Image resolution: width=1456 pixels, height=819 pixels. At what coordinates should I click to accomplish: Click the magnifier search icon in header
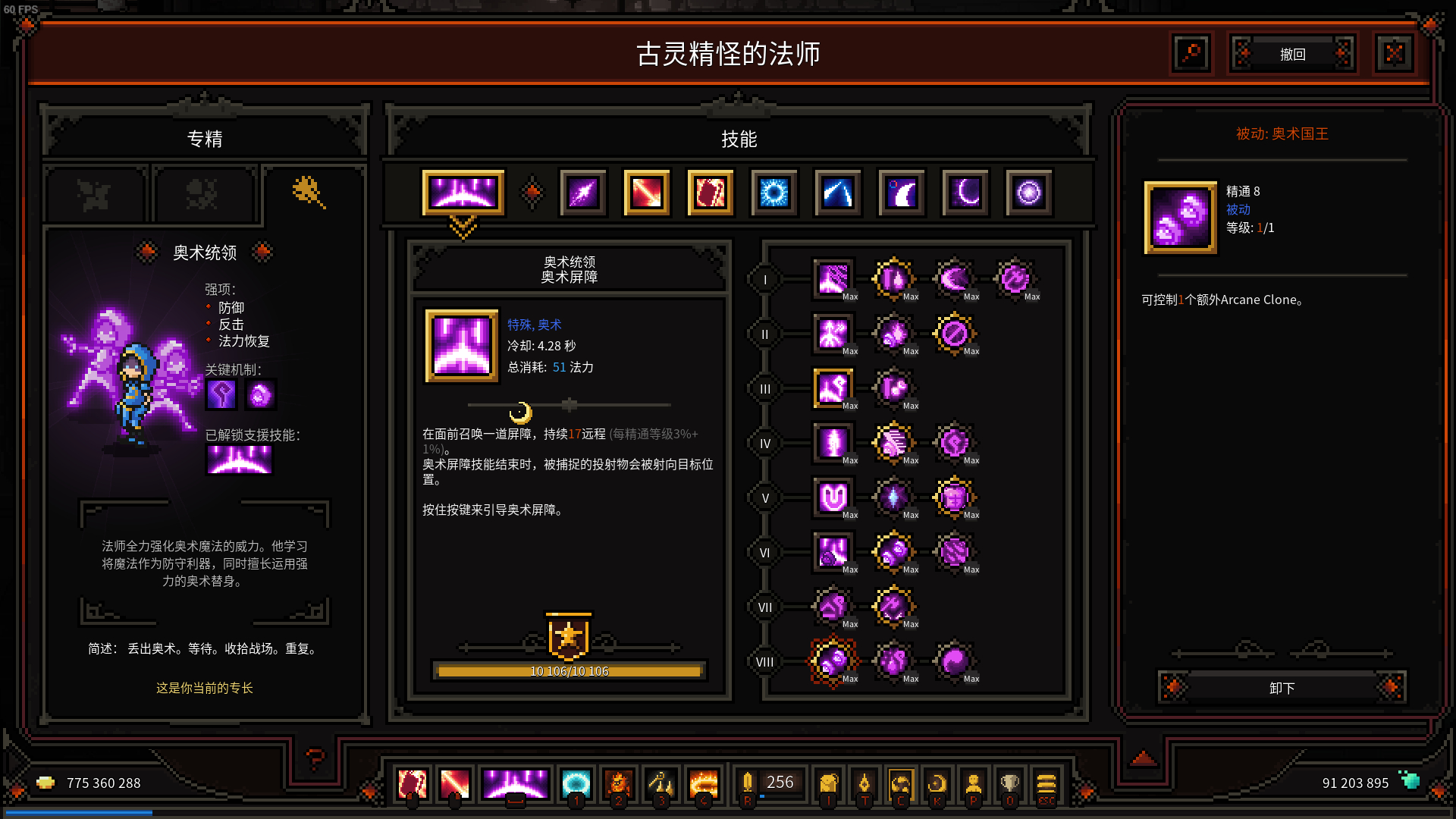1191,54
